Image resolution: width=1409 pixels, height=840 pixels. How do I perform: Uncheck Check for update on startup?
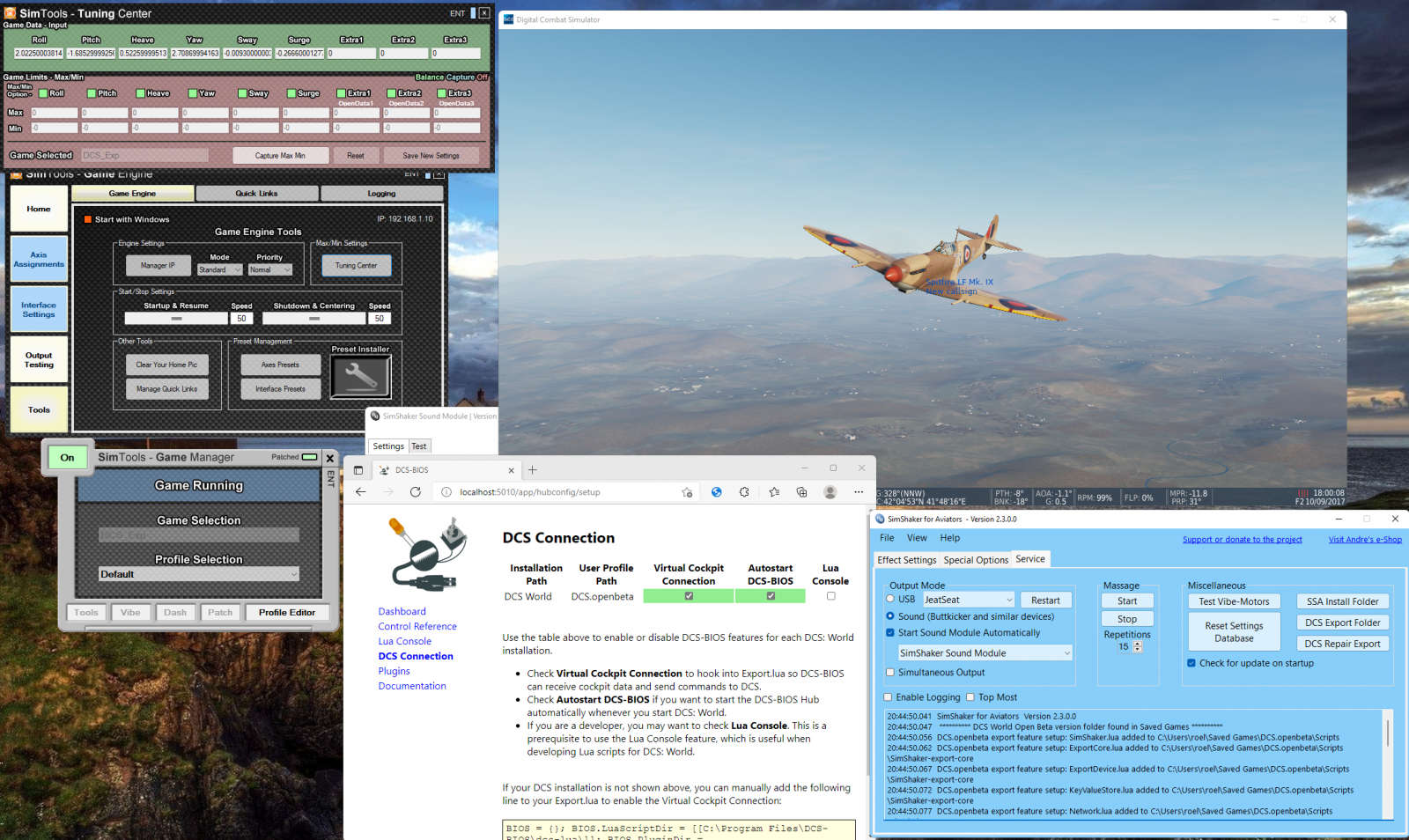coord(1191,663)
